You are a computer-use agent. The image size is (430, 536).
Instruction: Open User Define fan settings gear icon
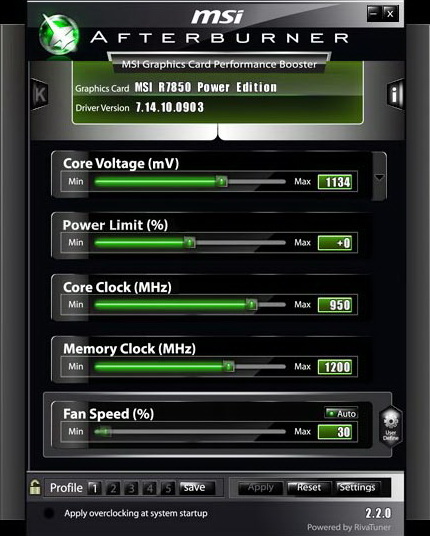pyautogui.click(x=390, y=426)
